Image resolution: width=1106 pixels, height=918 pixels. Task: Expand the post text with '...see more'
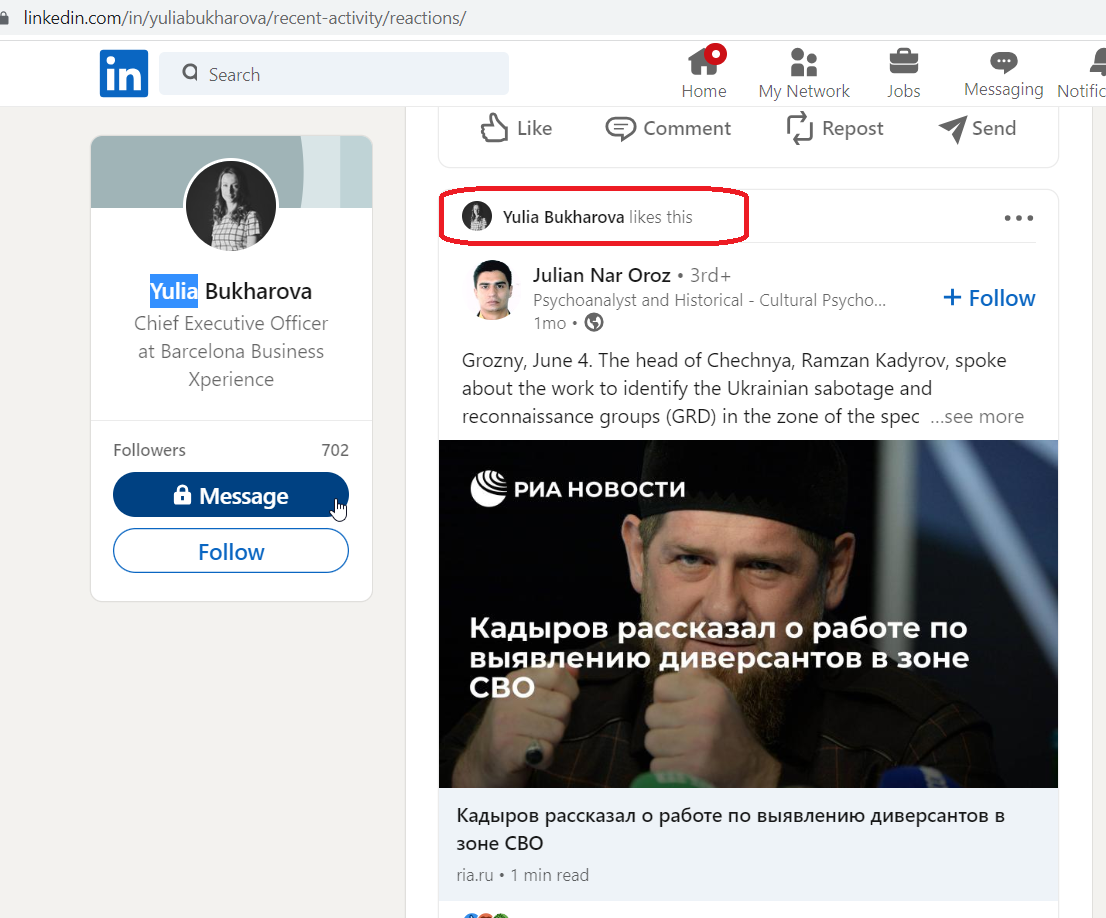[x=977, y=416]
